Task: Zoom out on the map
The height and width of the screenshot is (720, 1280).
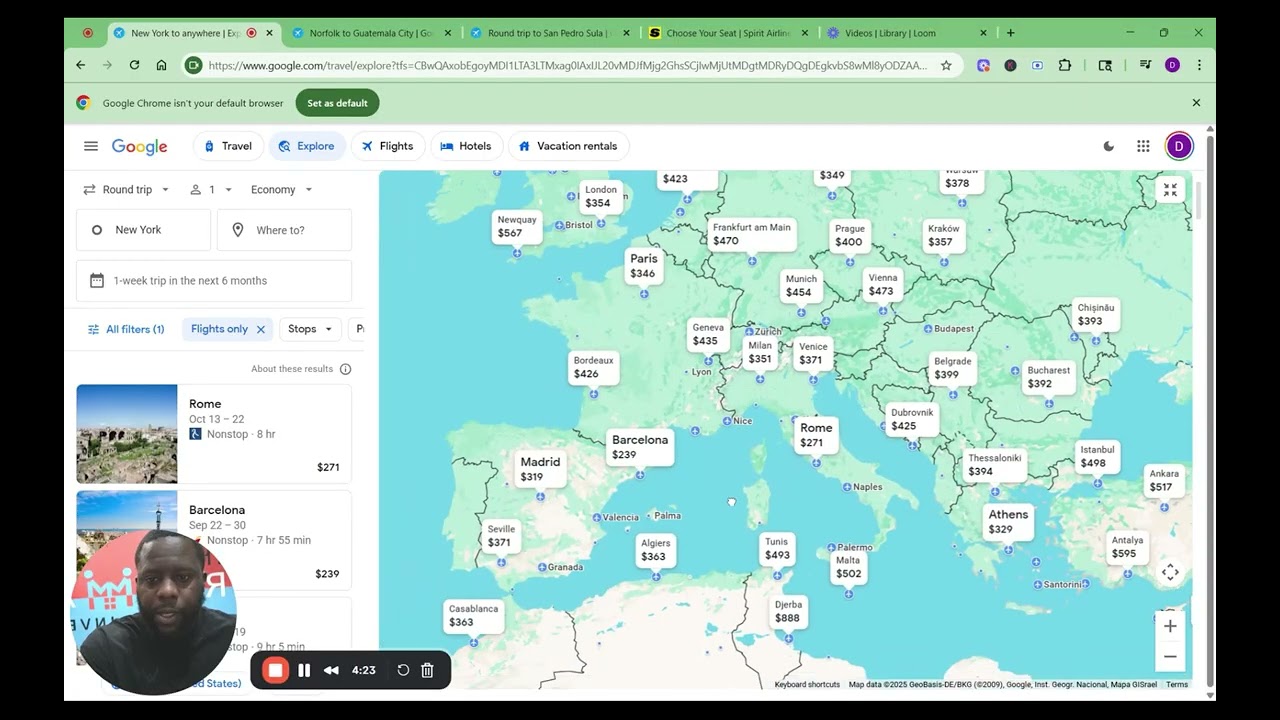Action: pyautogui.click(x=1170, y=657)
